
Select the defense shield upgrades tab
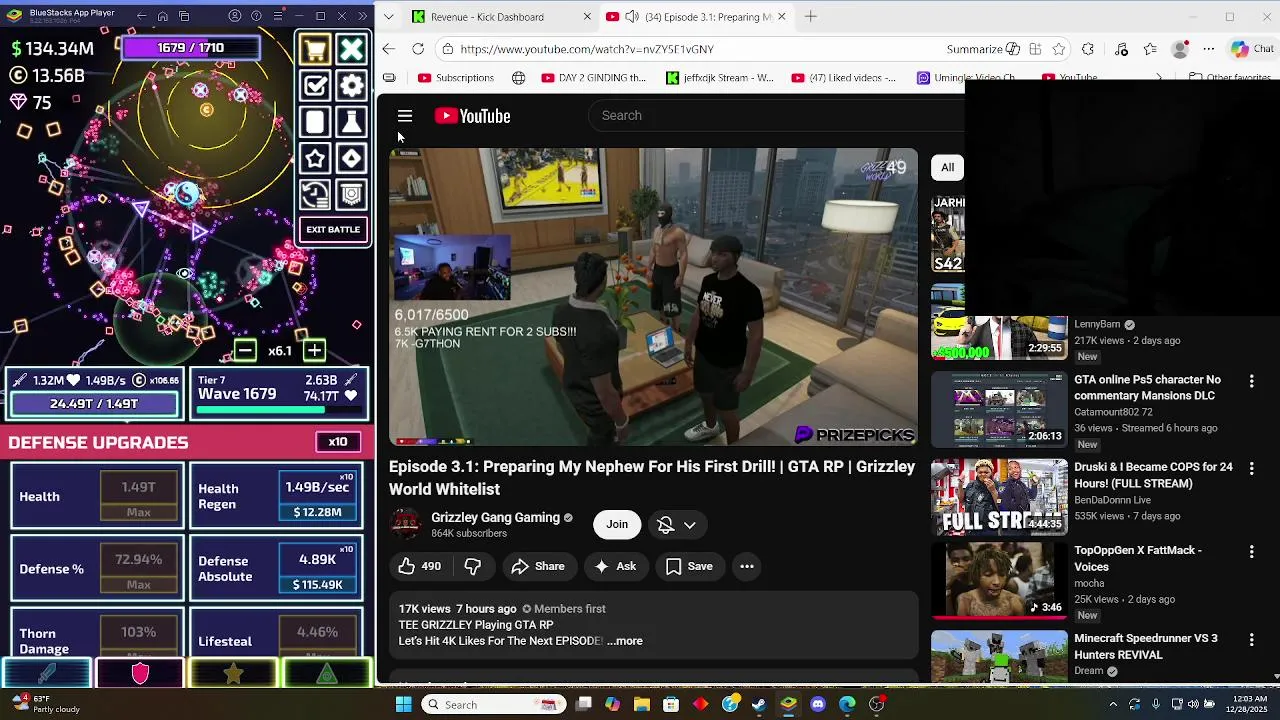pos(140,674)
